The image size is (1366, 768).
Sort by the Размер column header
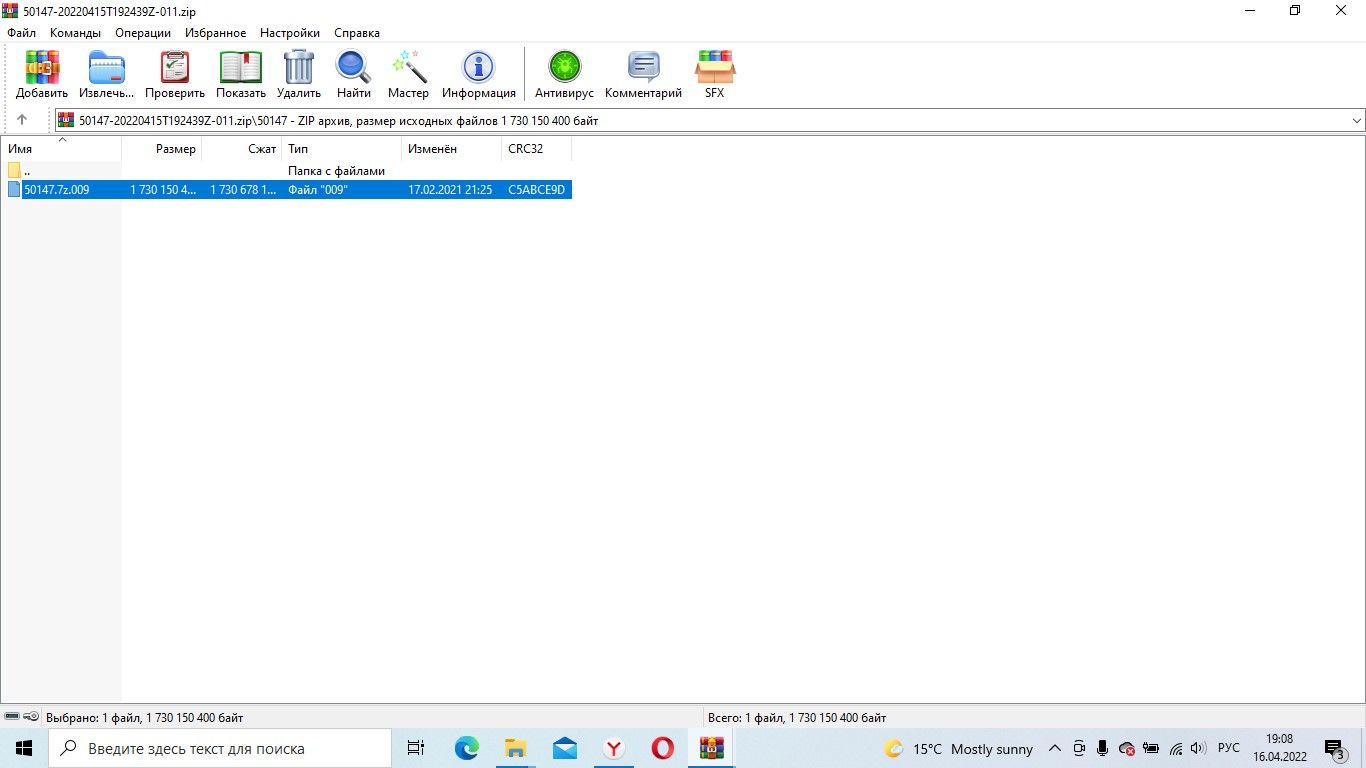click(175, 149)
